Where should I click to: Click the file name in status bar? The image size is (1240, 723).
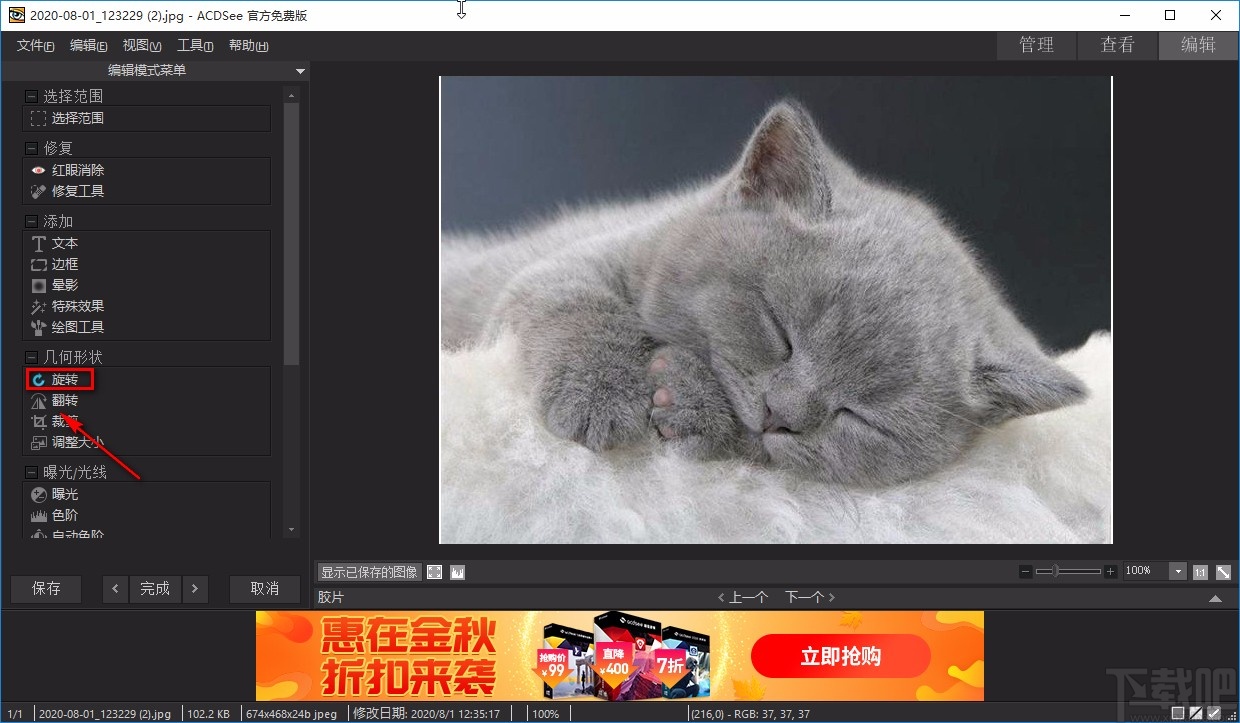[104, 714]
